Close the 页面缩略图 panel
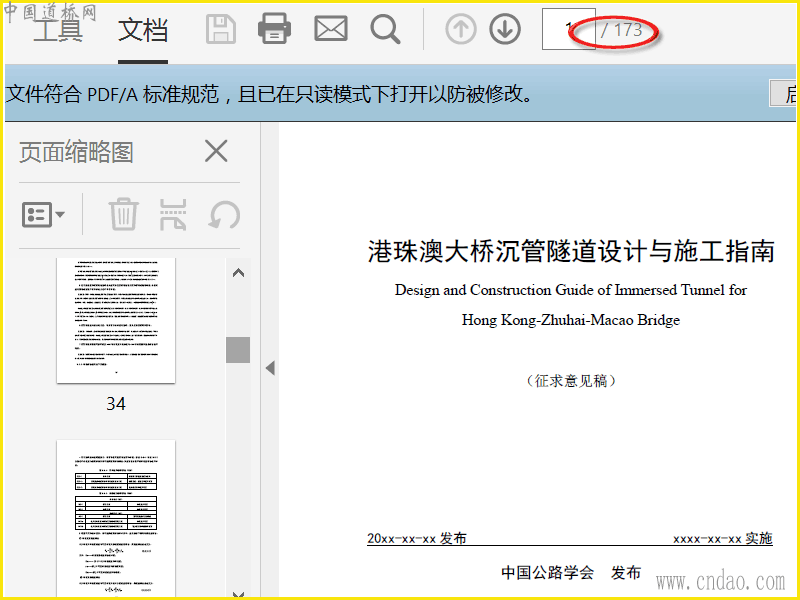The width and height of the screenshot is (800, 600). pos(216,151)
